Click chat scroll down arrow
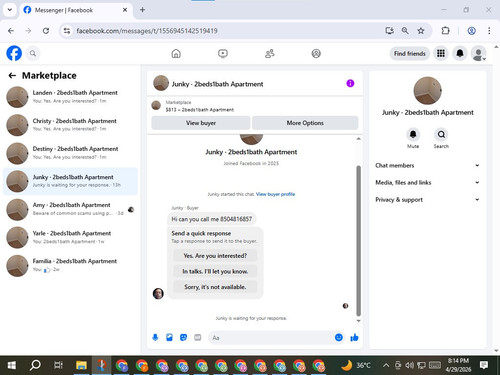 359,321
